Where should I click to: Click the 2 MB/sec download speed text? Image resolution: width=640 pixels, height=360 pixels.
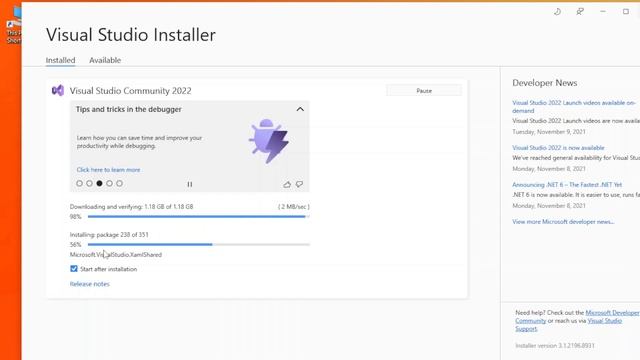coord(293,207)
